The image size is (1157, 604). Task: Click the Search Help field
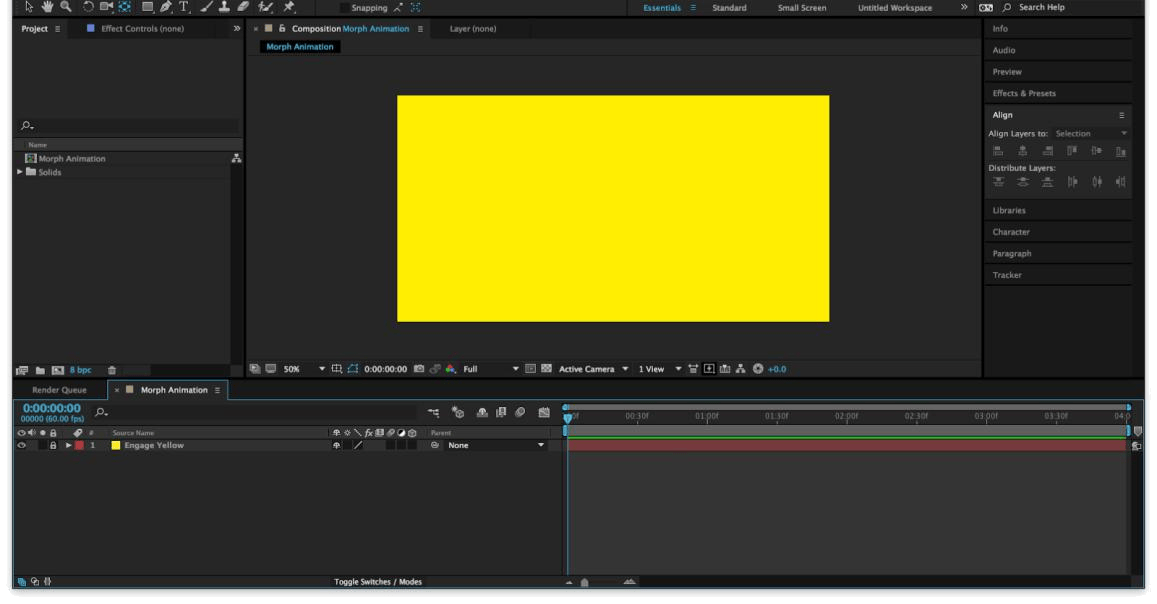(1041, 7)
